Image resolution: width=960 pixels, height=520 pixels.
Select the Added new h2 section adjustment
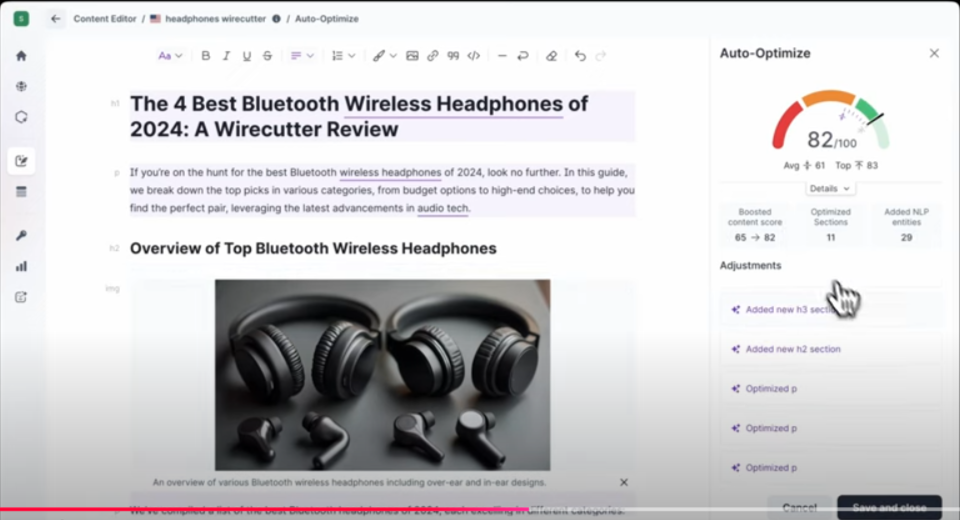pyautogui.click(x=830, y=349)
